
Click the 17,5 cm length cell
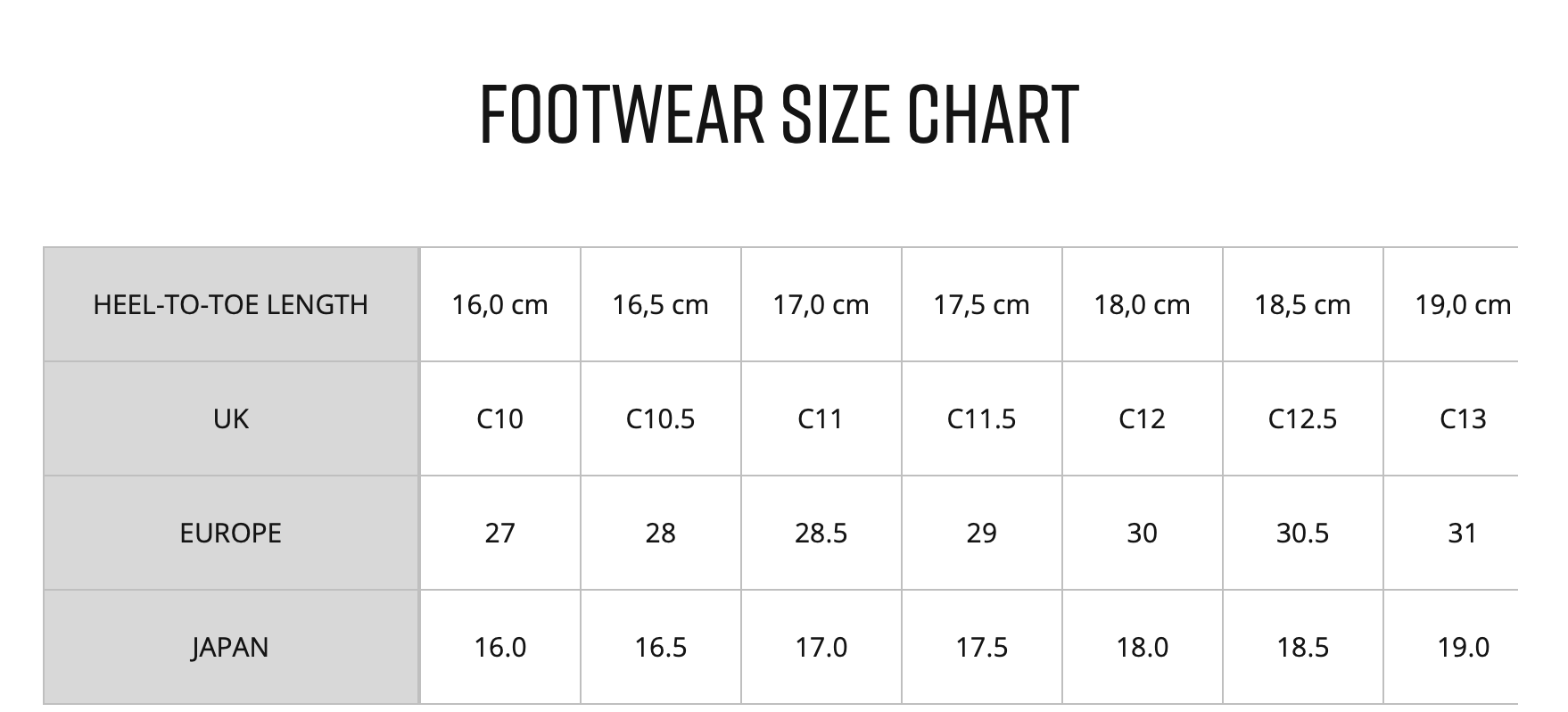coord(982,304)
